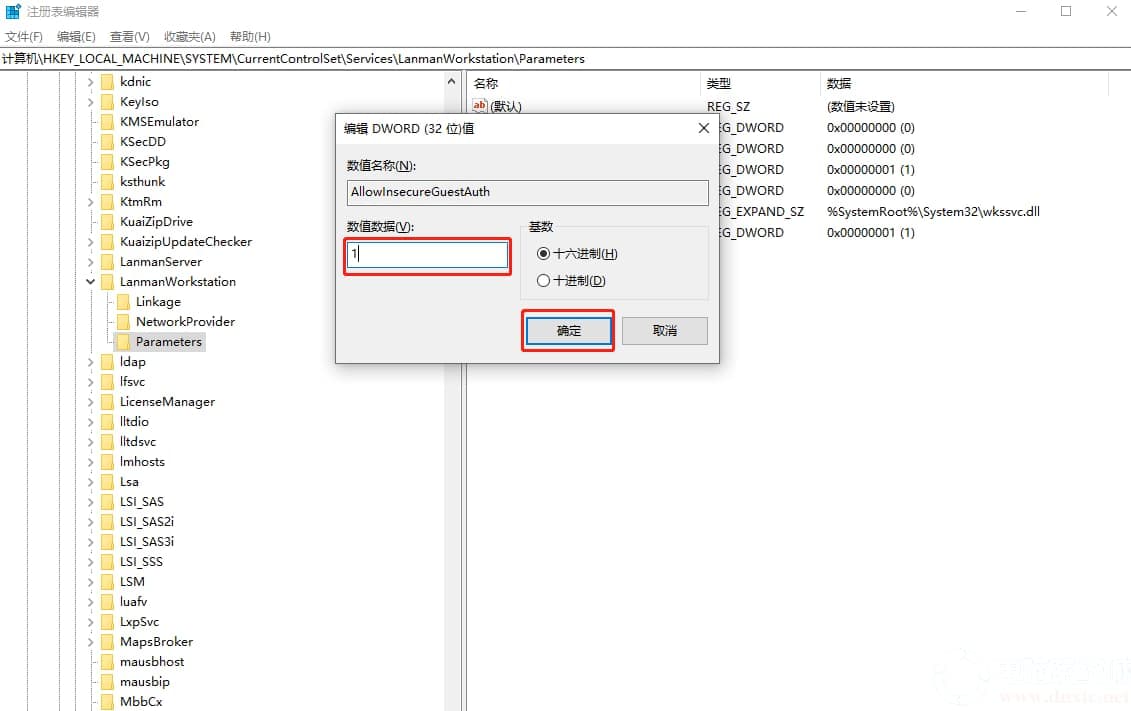Click the 数值名称 AllowInsecureGuestAuth field
The height and width of the screenshot is (711, 1131).
tap(527, 192)
